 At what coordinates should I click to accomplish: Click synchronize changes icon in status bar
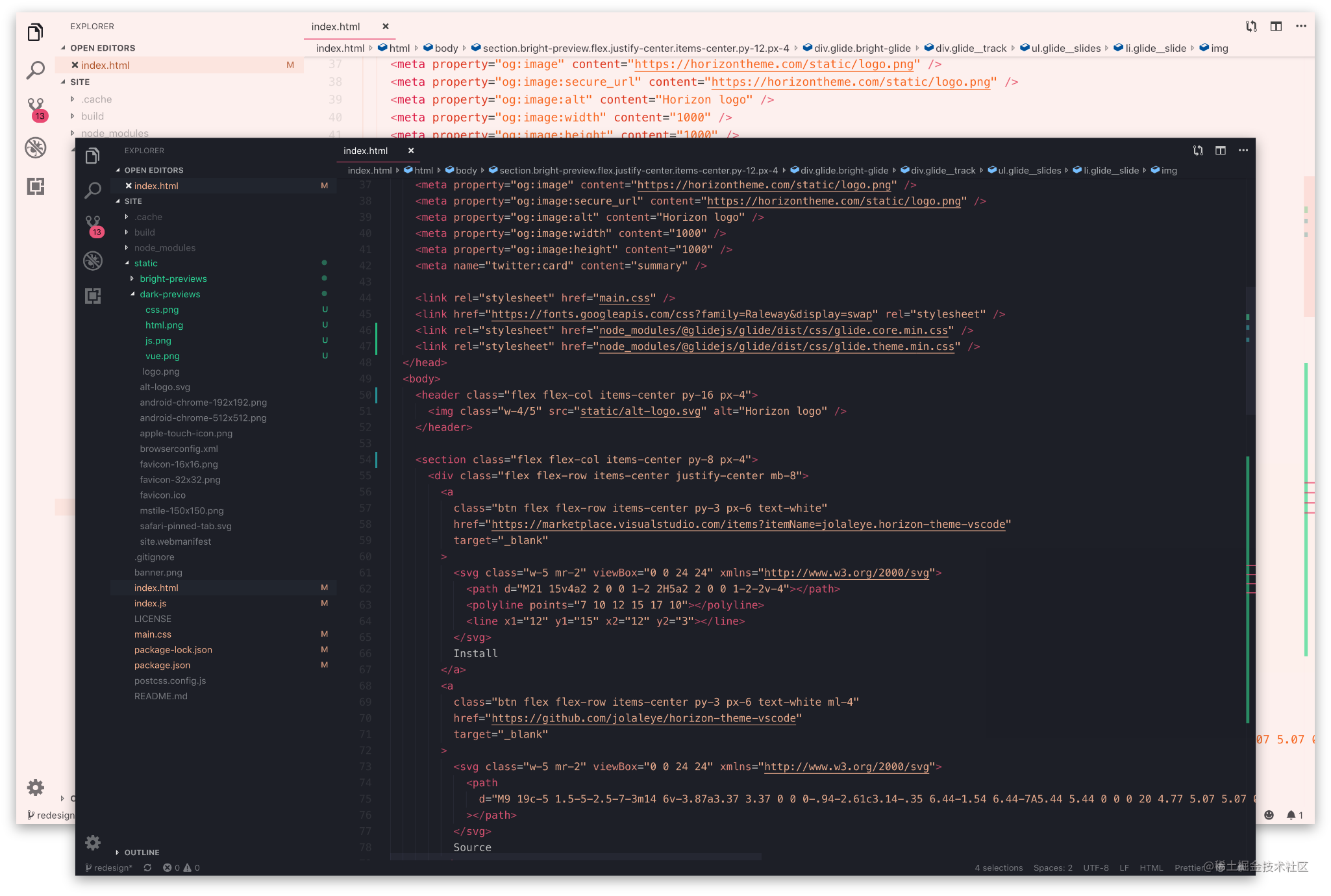[147, 867]
